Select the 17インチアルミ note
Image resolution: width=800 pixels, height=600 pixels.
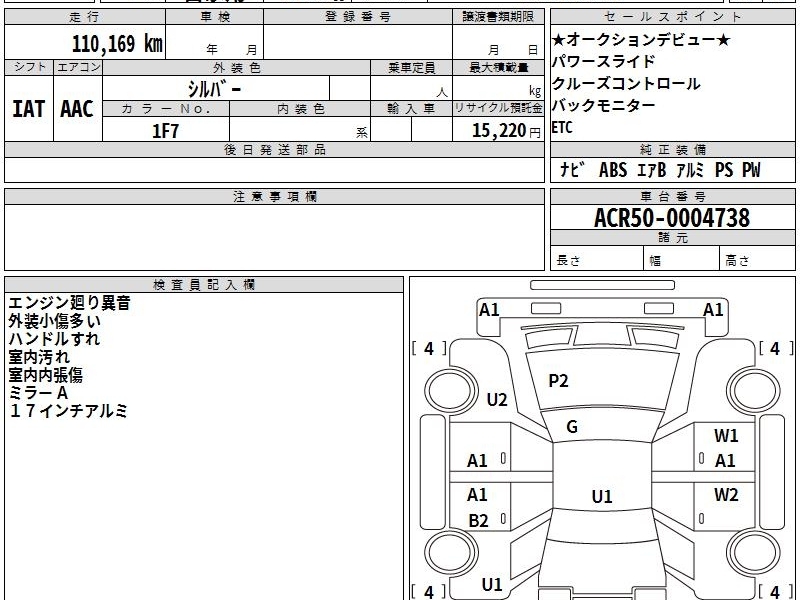tap(68, 411)
